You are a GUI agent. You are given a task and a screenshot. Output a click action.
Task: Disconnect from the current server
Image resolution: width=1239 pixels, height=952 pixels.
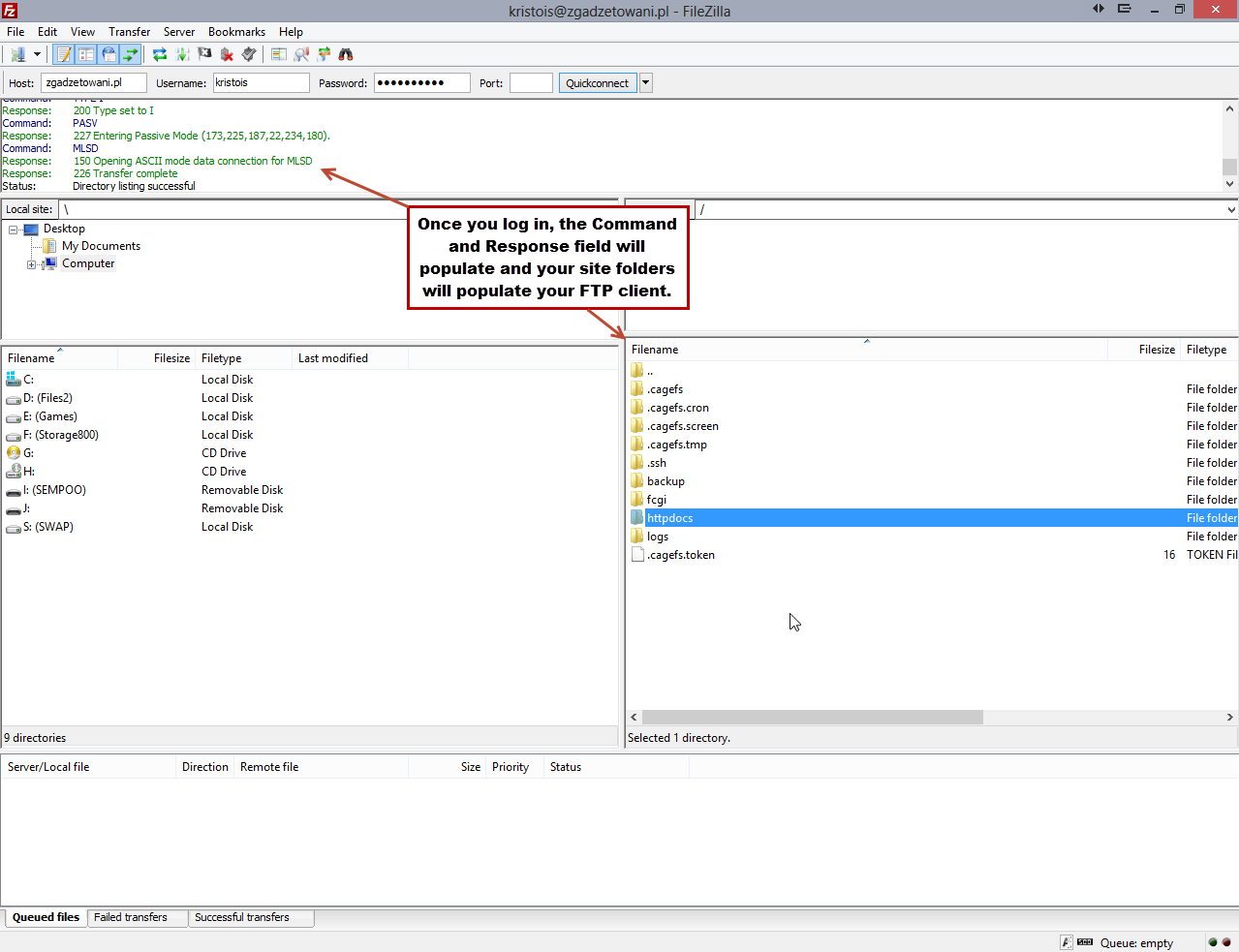point(227,54)
